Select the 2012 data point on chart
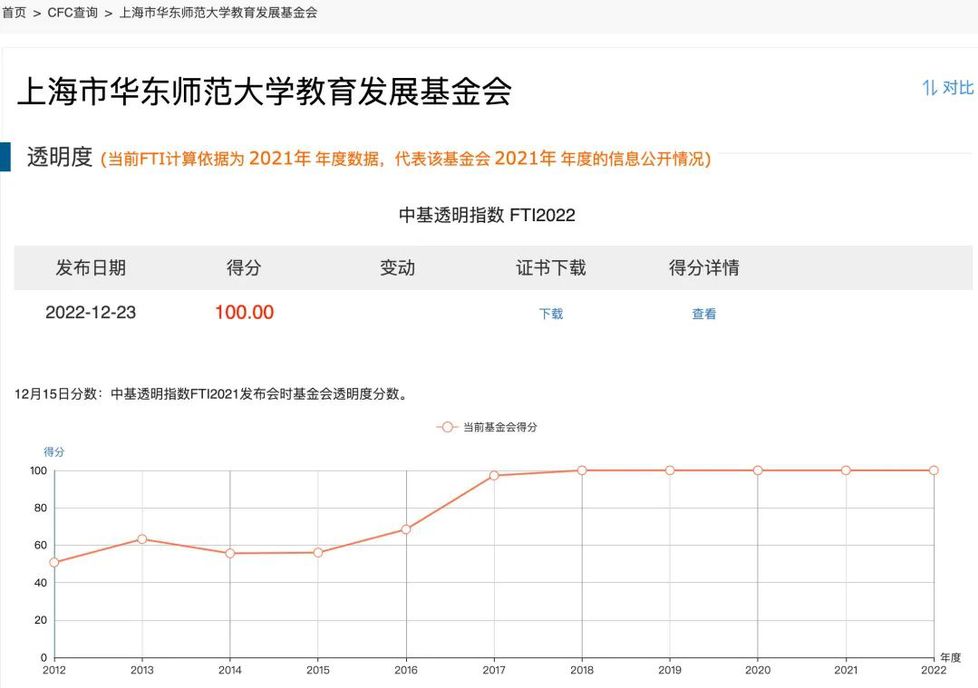The width and height of the screenshot is (978, 688). (x=54, y=562)
